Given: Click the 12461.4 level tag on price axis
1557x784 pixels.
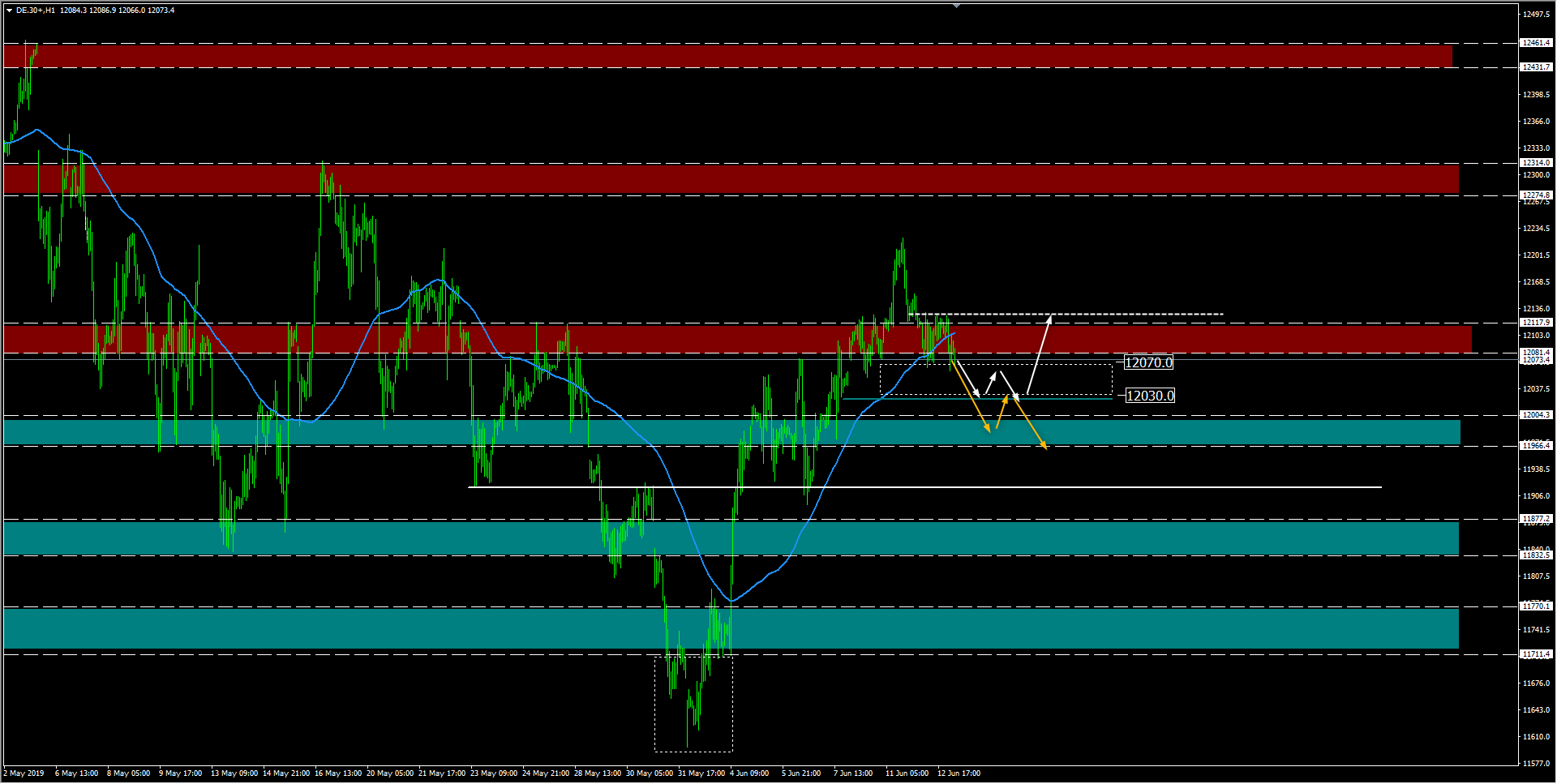Looking at the screenshot, I should pyautogui.click(x=1536, y=43).
